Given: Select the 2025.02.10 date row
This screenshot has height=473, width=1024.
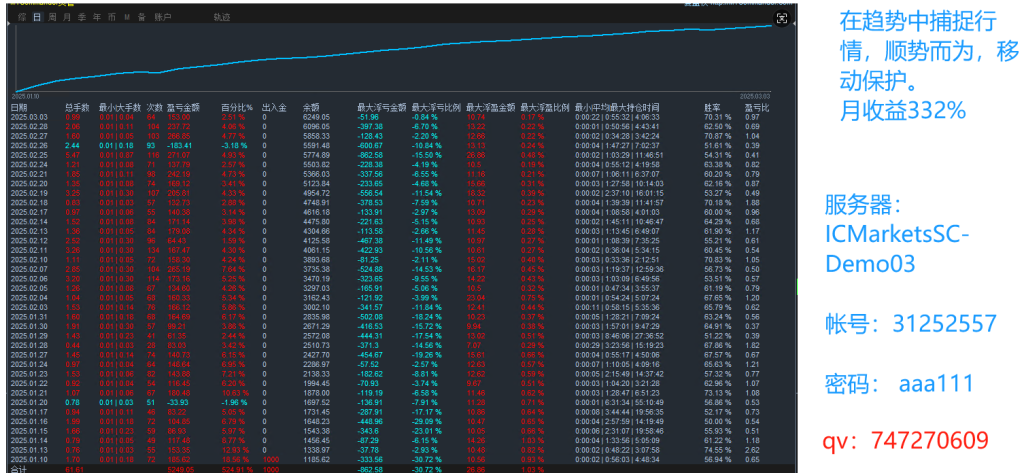Looking at the screenshot, I should (392, 261).
